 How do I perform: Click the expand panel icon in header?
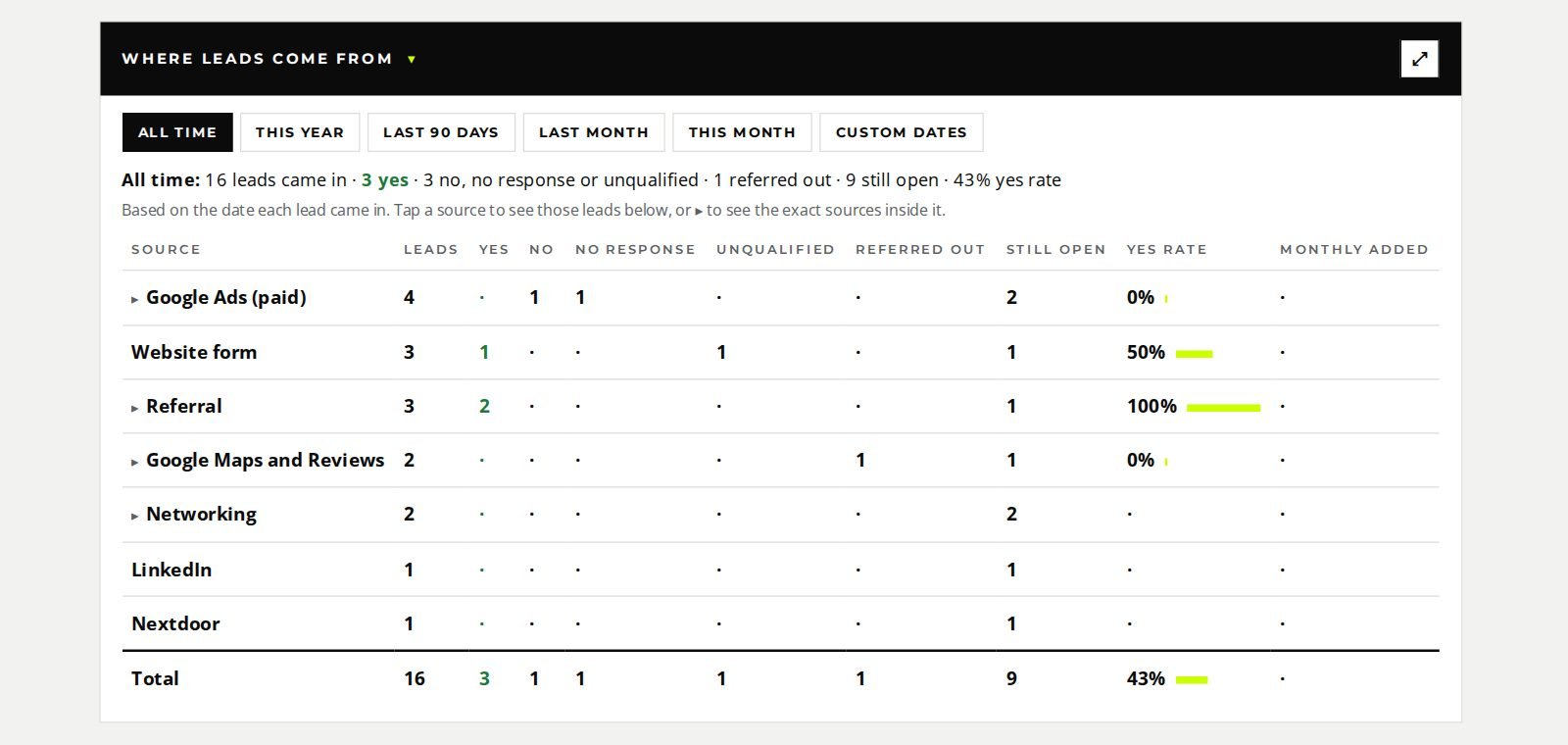coord(1419,59)
